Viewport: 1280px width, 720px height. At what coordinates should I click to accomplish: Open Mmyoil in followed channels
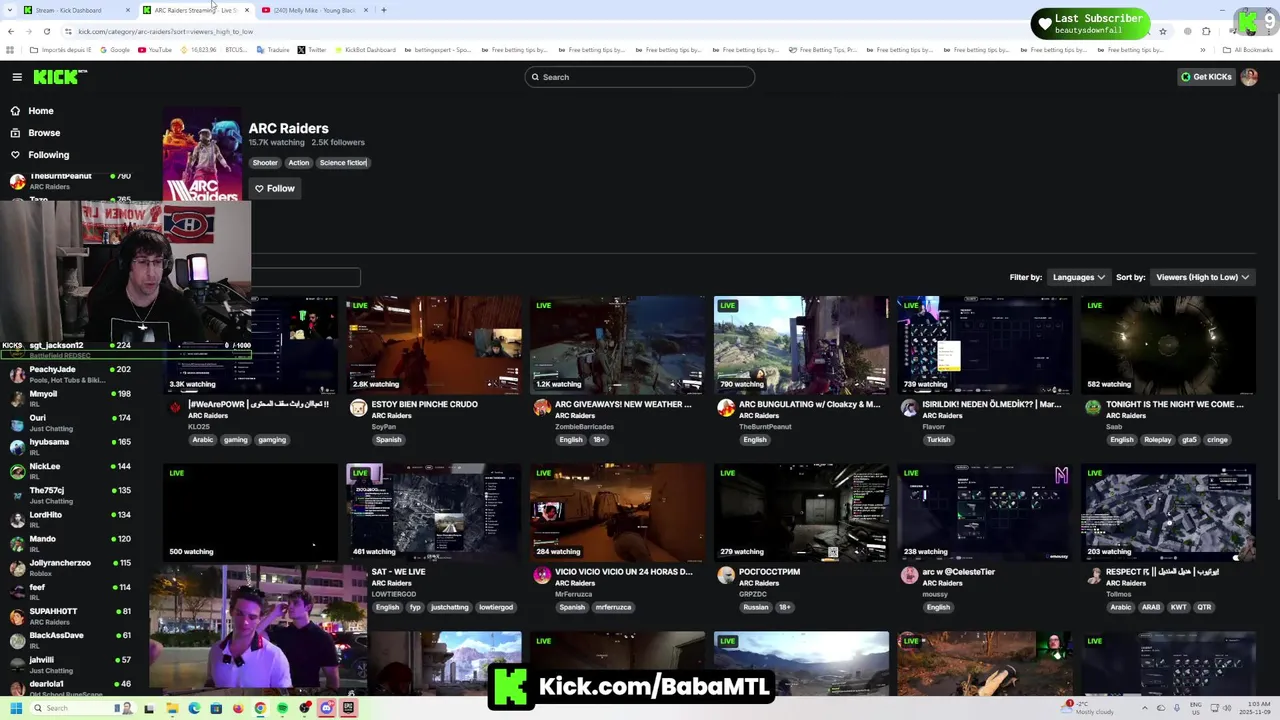point(70,398)
